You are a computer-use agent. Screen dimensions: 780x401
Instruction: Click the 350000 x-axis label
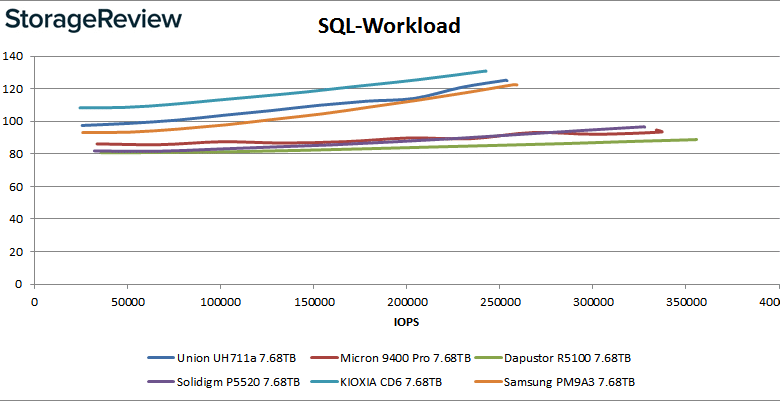(x=685, y=302)
